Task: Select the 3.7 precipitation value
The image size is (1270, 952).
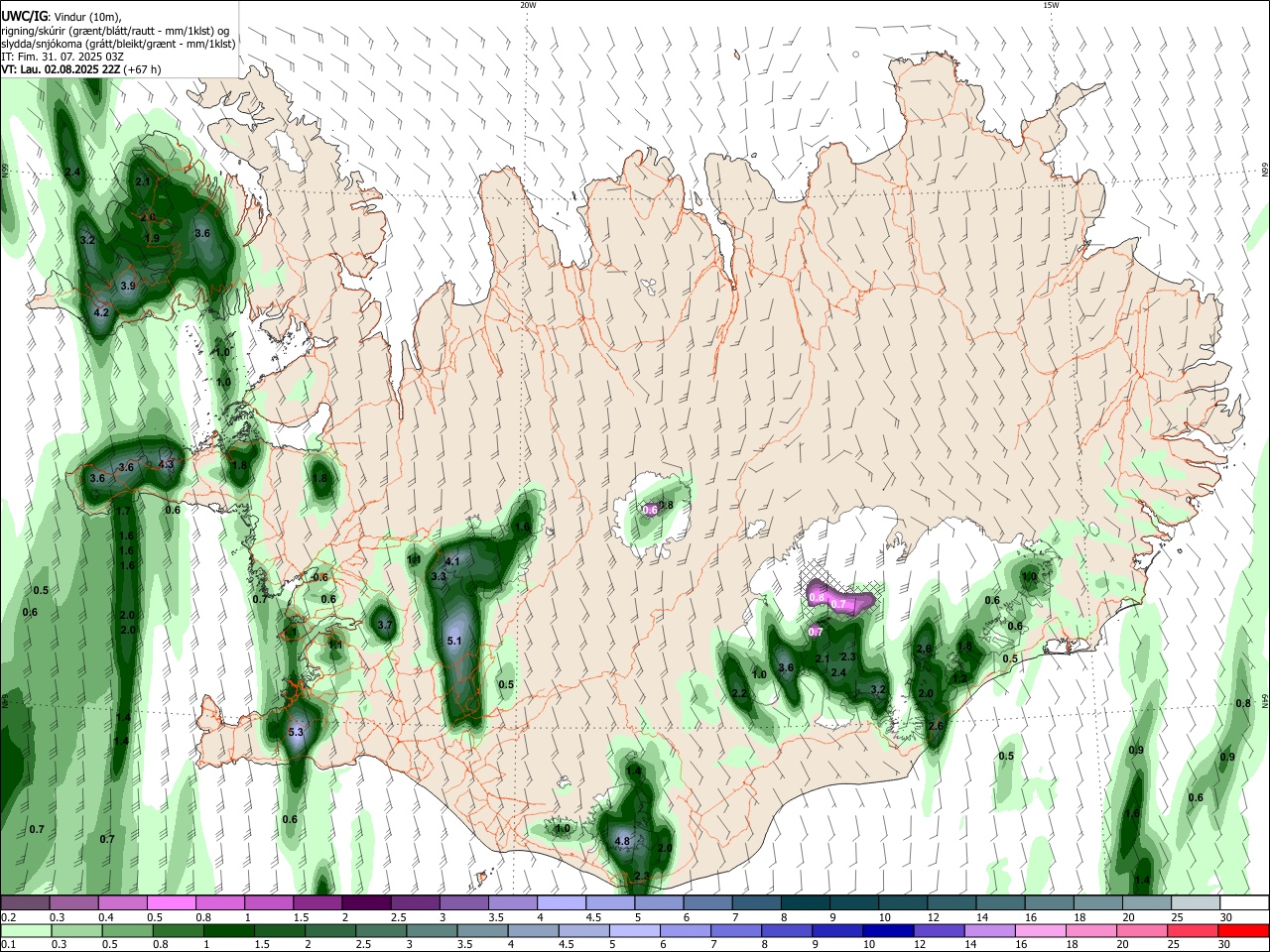Action: pyautogui.click(x=386, y=625)
